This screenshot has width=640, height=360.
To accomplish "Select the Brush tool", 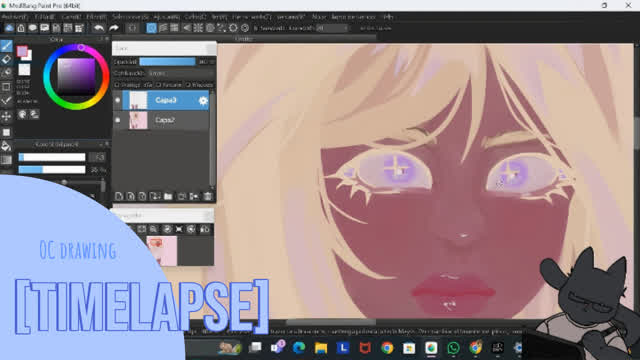I will (6, 46).
